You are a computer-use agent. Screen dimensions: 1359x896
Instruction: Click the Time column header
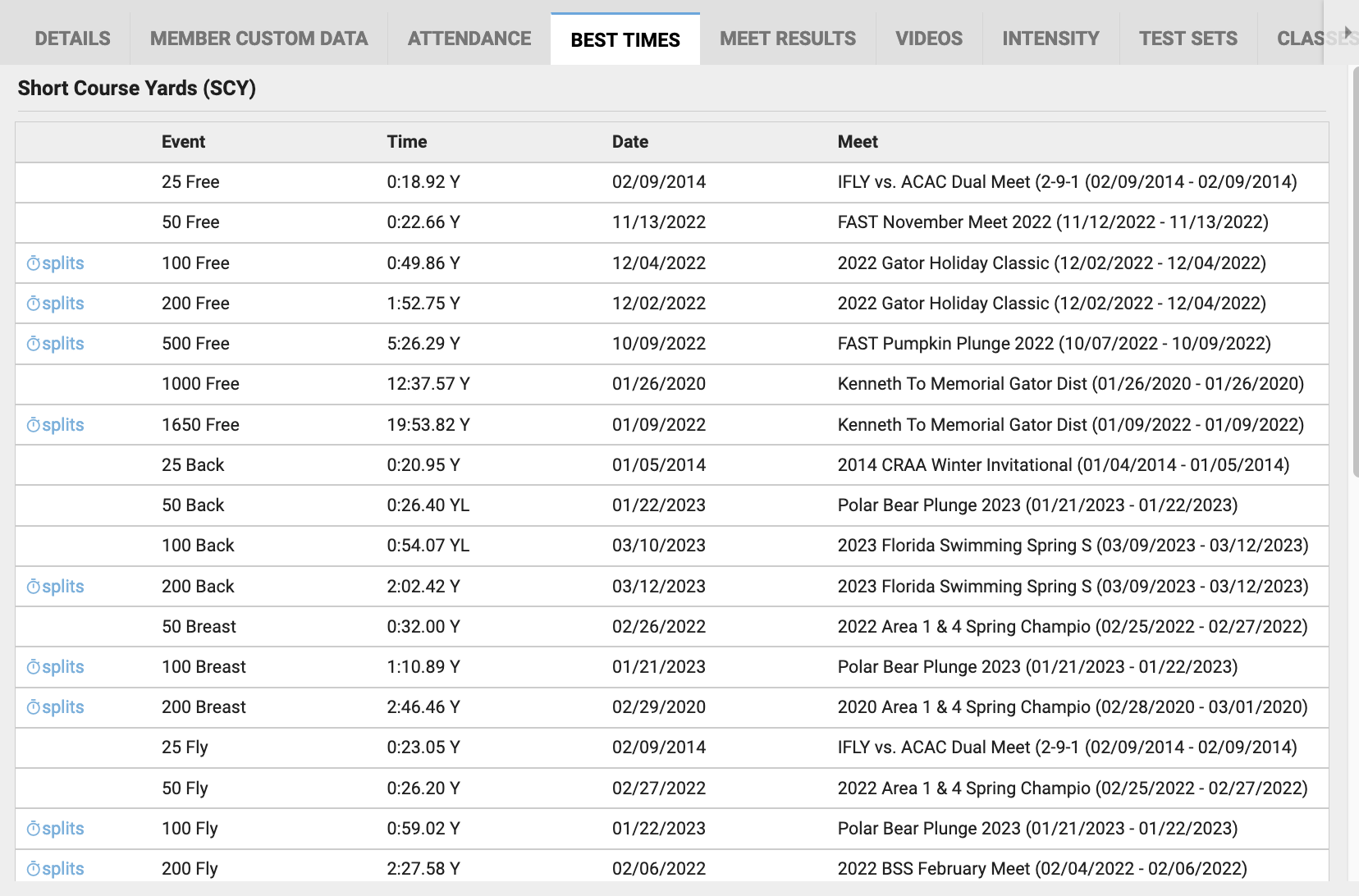coord(407,142)
